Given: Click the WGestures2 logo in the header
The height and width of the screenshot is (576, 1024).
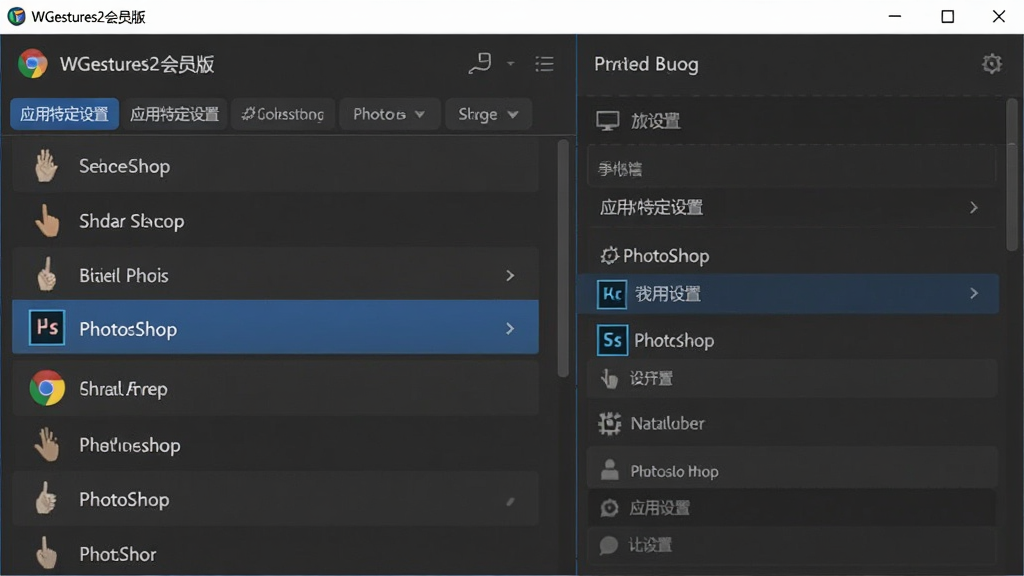Looking at the screenshot, I should (x=33, y=64).
